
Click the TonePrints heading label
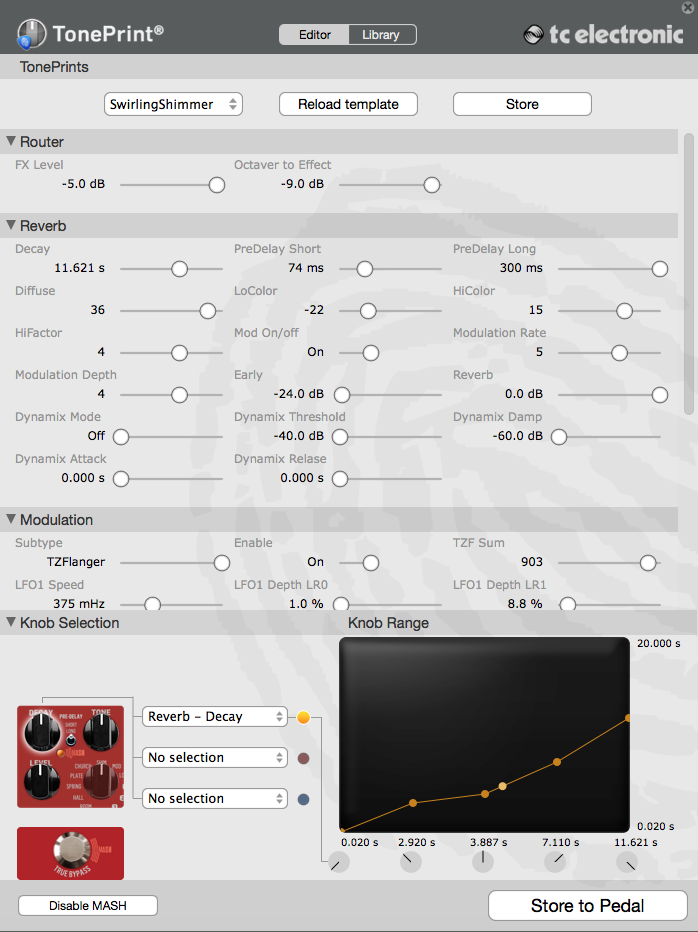[x=54, y=67]
